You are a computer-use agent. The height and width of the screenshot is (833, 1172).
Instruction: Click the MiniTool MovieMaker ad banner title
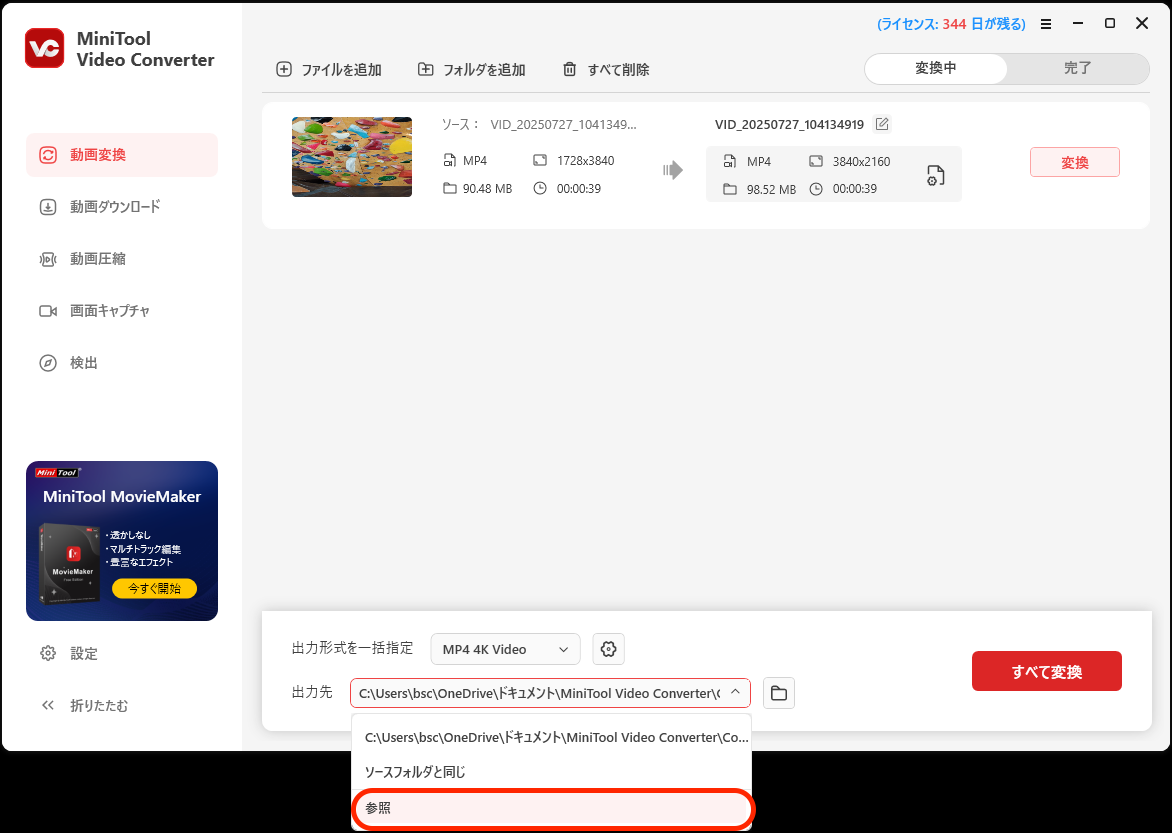coord(122,497)
